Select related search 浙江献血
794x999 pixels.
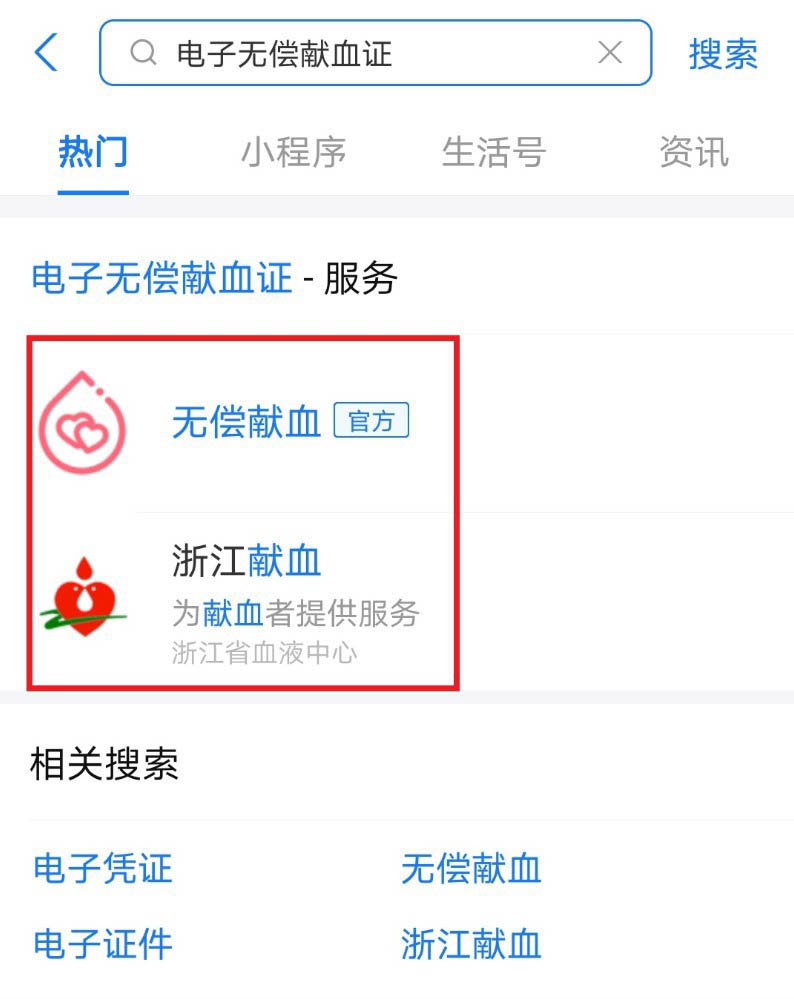pyautogui.click(x=471, y=944)
